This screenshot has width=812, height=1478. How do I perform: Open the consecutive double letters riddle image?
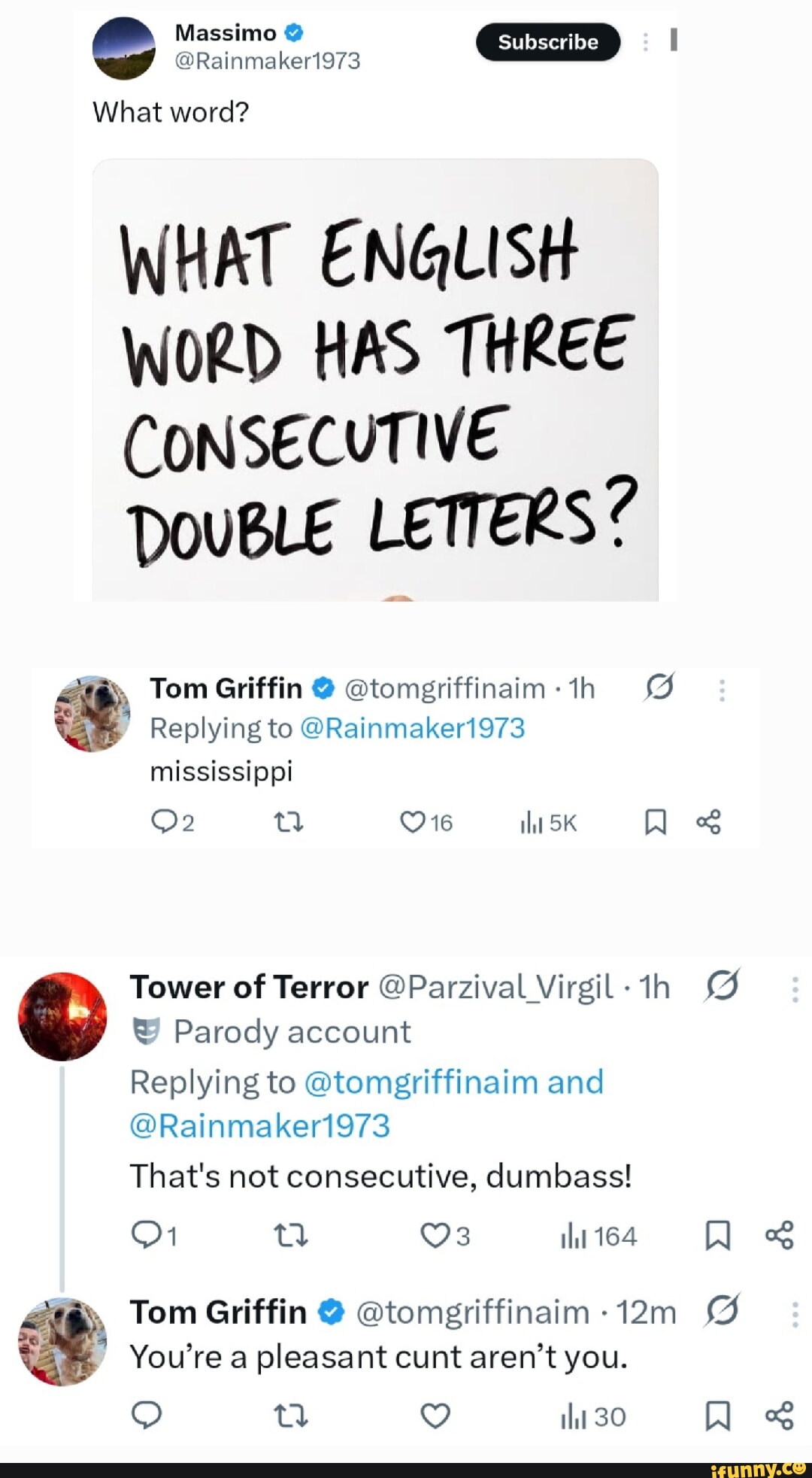click(375, 380)
